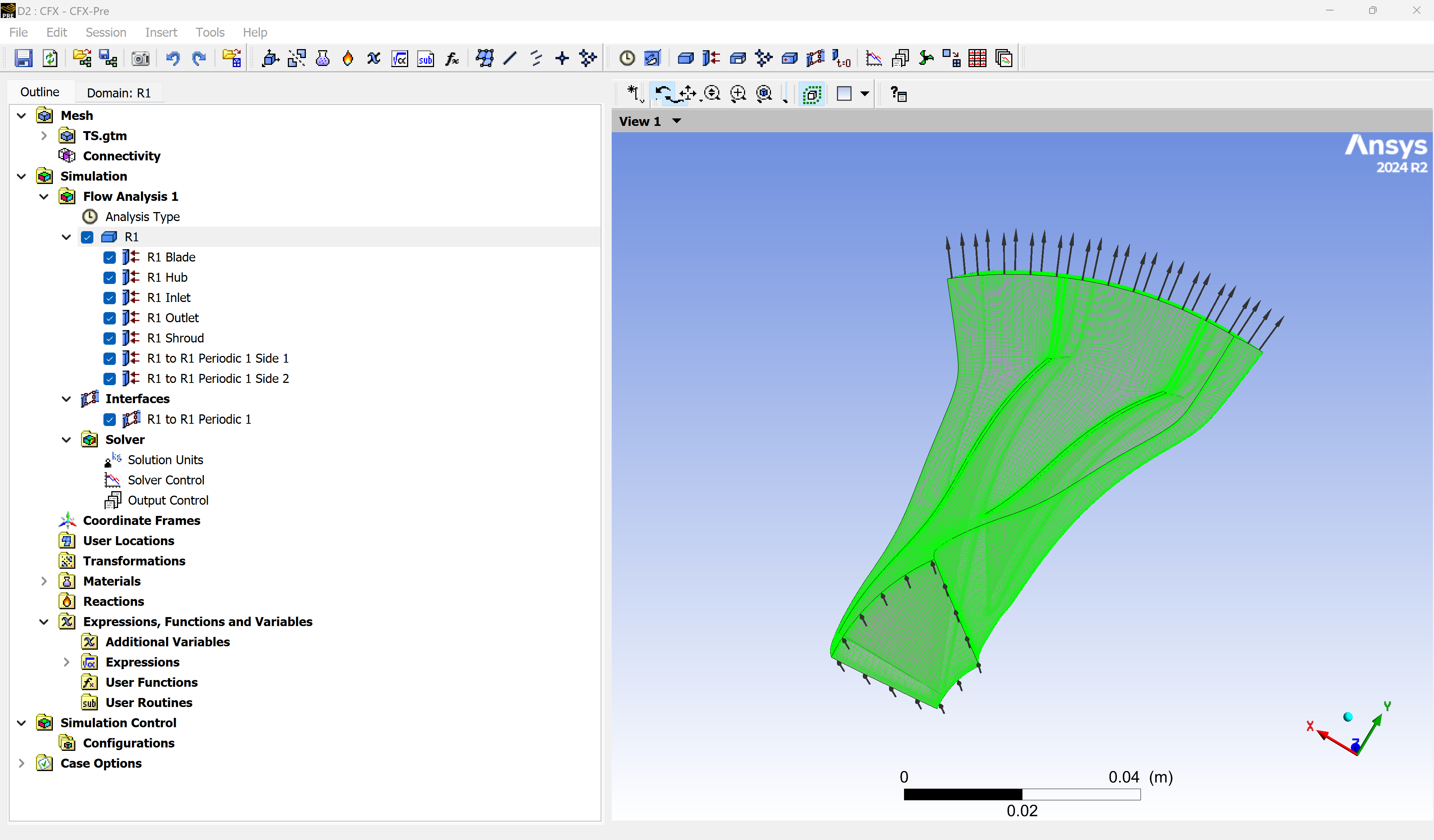
Task: Click the Domain Interface toolbar icon
Action: (816, 58)
